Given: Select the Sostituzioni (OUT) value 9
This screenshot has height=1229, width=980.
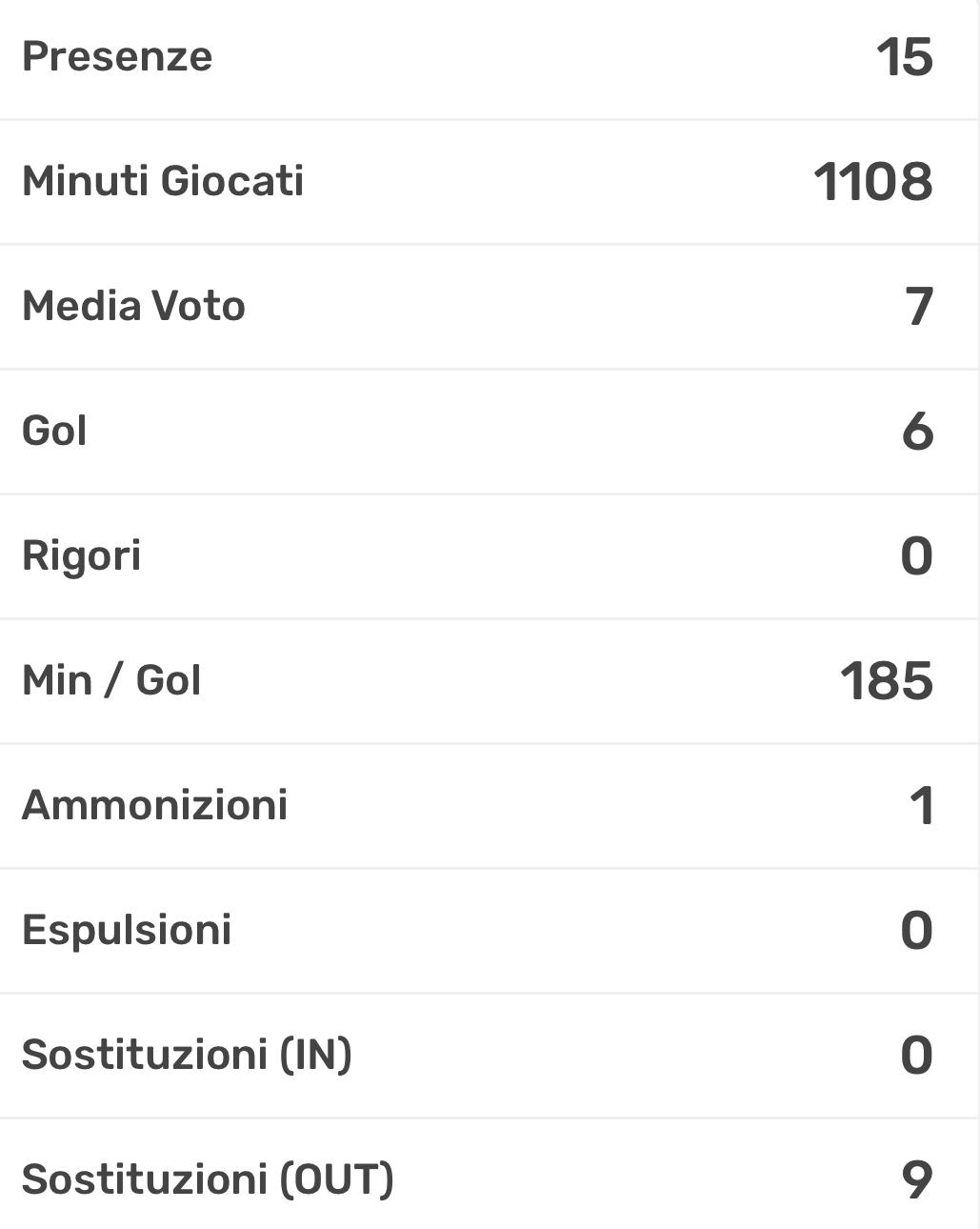Looking at the screenshot, I should (x=916, y=1180).
